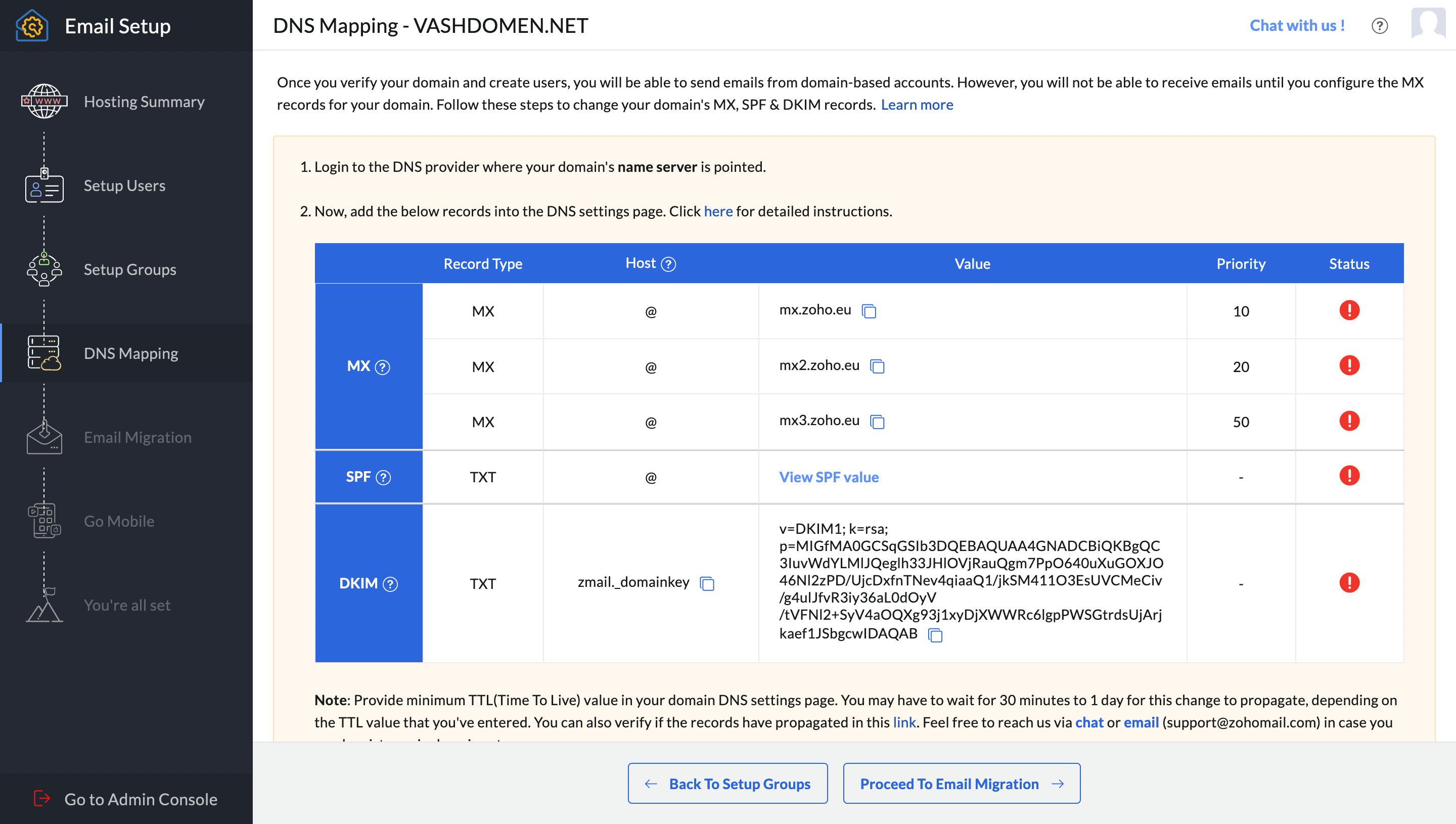This screenshot has height=824, width=1456.
Task: Click the Priority column header
Action: pyautogui.click(x=1241, y=264)
